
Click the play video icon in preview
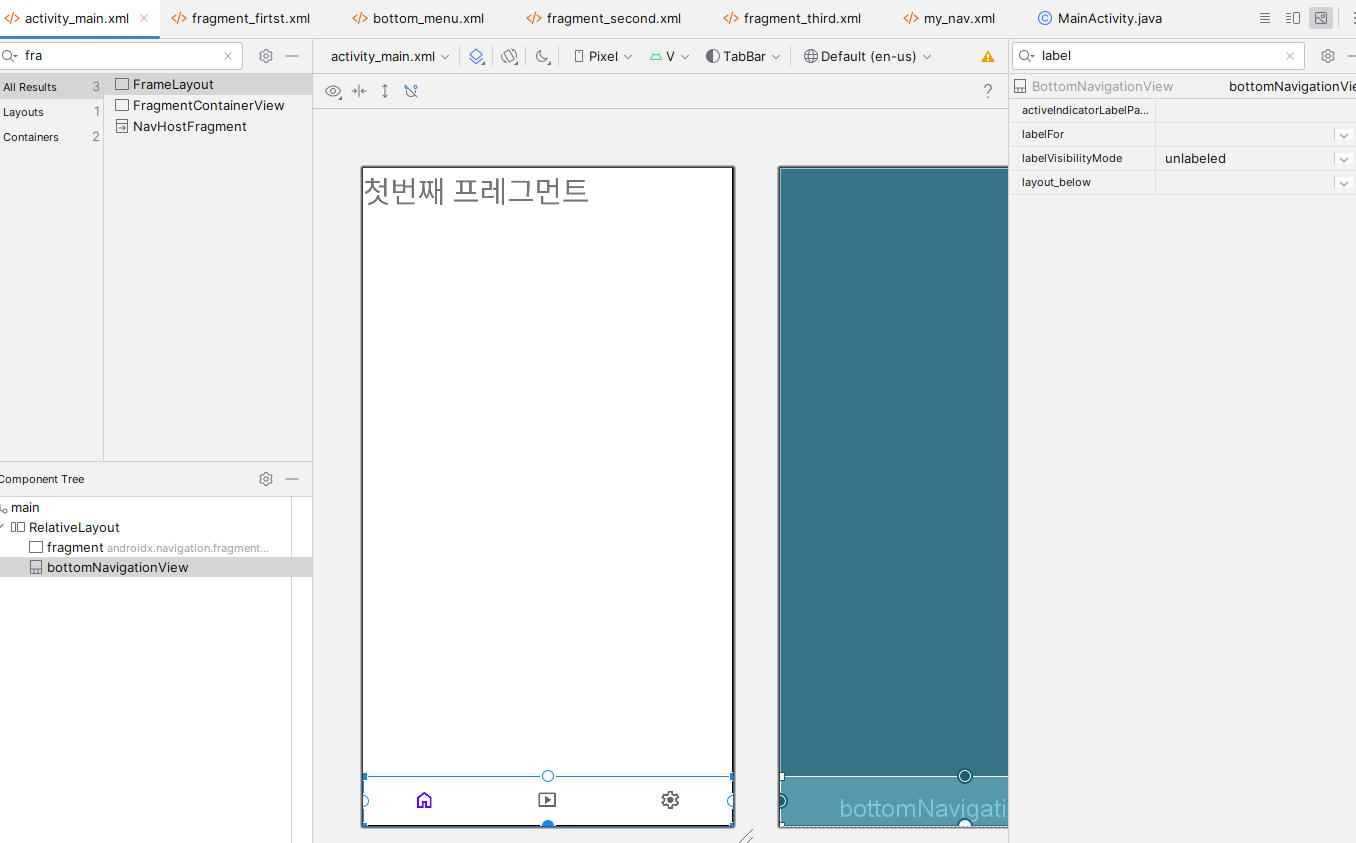[547, 800]
